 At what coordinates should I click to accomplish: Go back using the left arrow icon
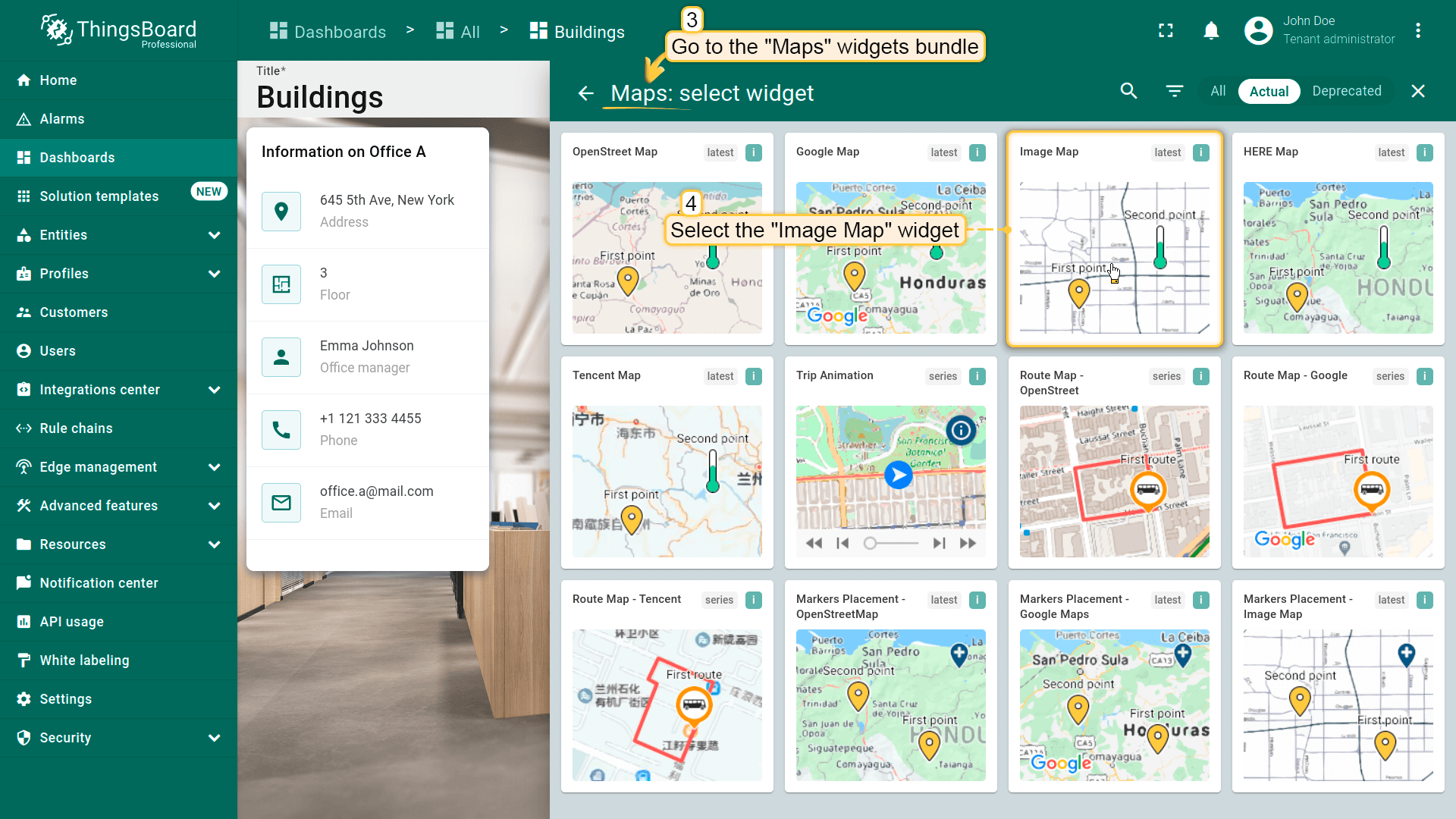click(585, 93)
